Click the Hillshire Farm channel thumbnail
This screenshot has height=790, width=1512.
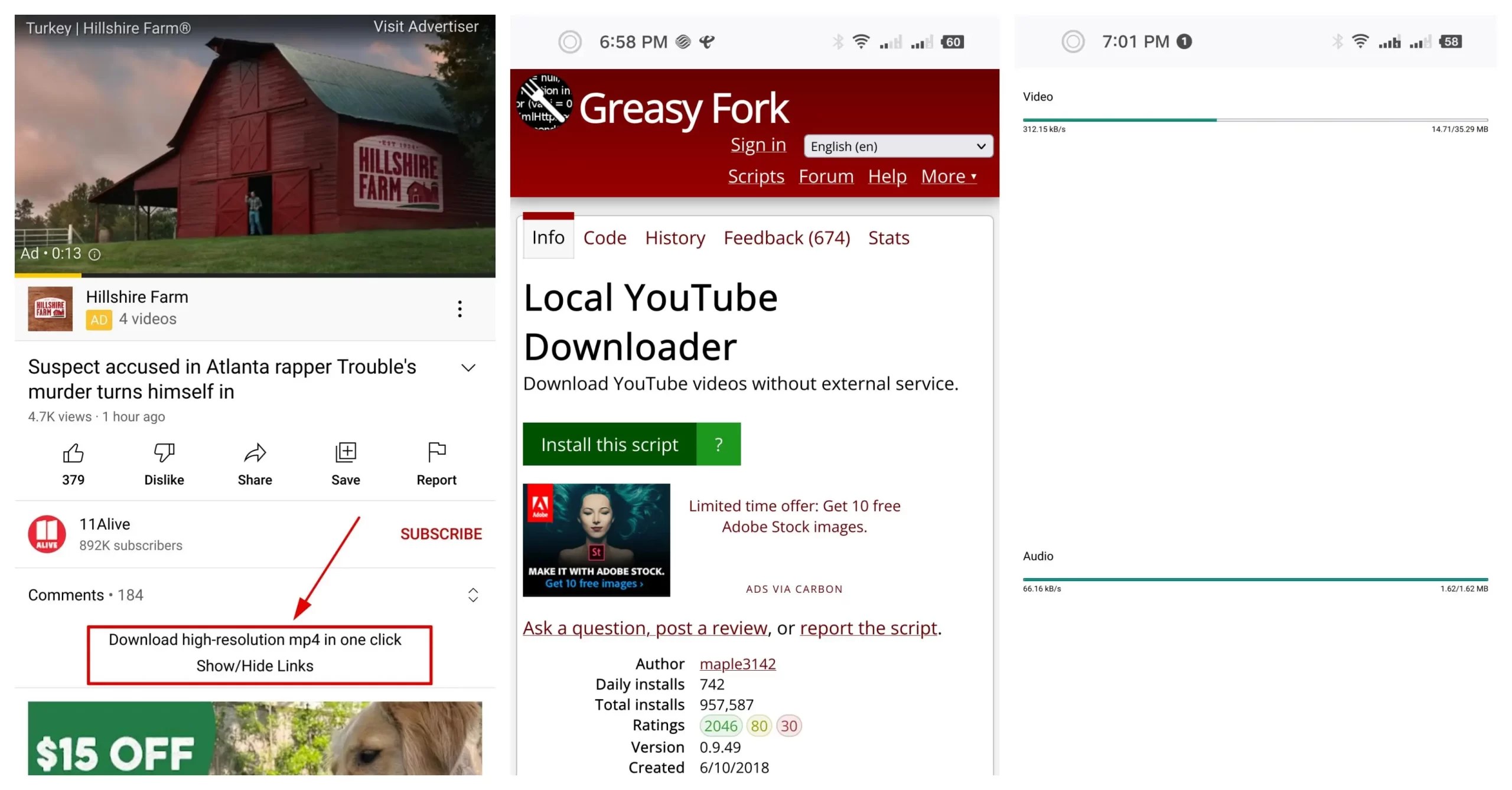point(50,309)
